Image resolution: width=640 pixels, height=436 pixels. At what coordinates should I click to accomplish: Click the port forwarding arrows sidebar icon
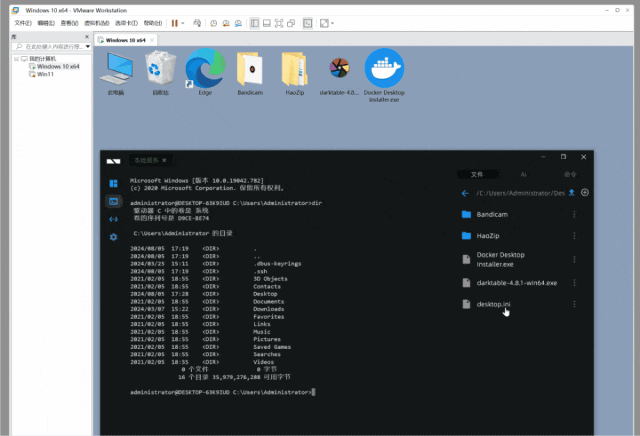[x=113, y=219]
